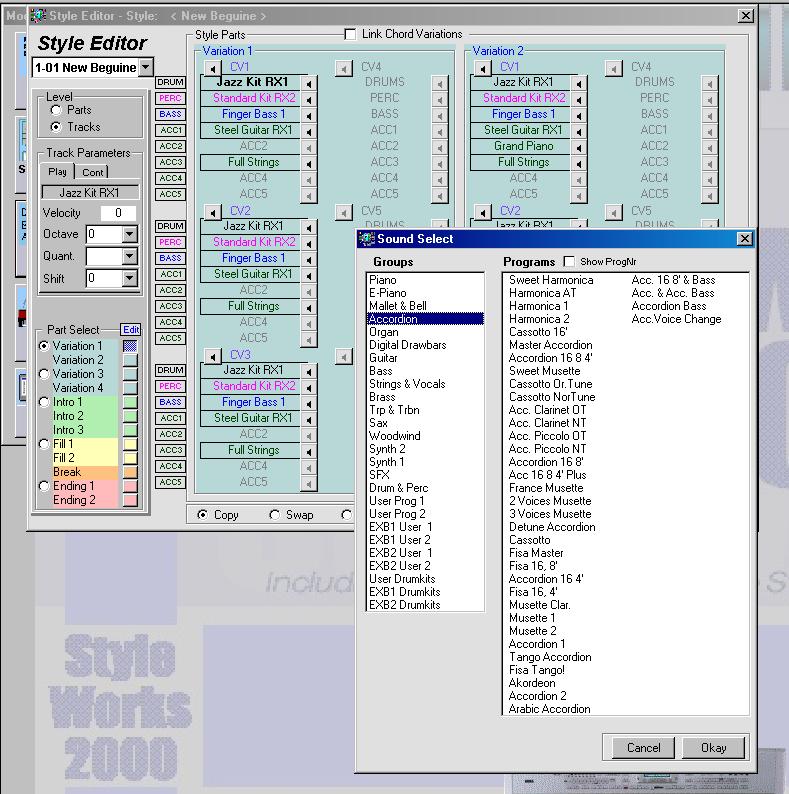Enable Link Chord Variations checkbox

coord(350,34)
